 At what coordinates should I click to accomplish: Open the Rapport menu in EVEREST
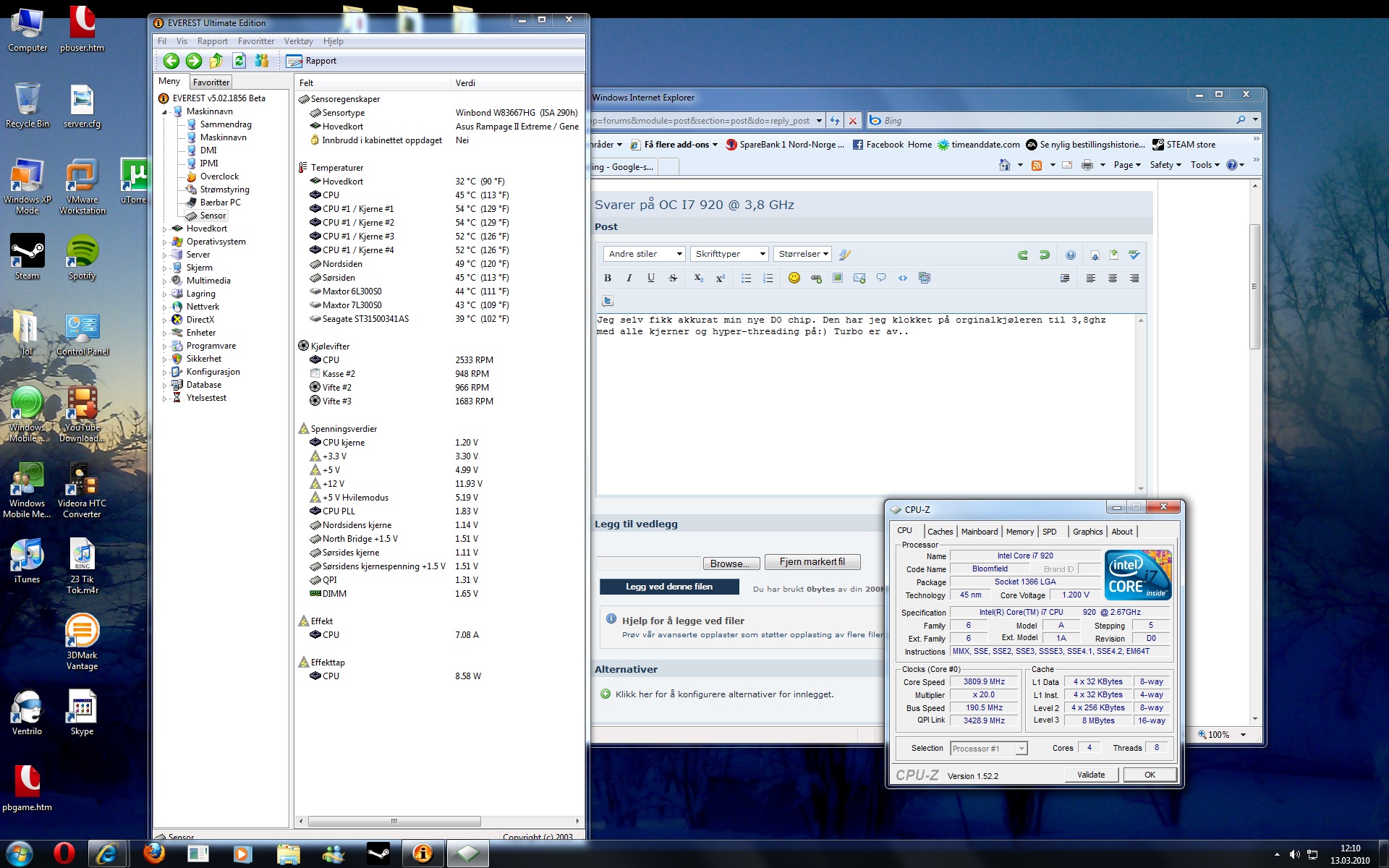tap(212, 41)
